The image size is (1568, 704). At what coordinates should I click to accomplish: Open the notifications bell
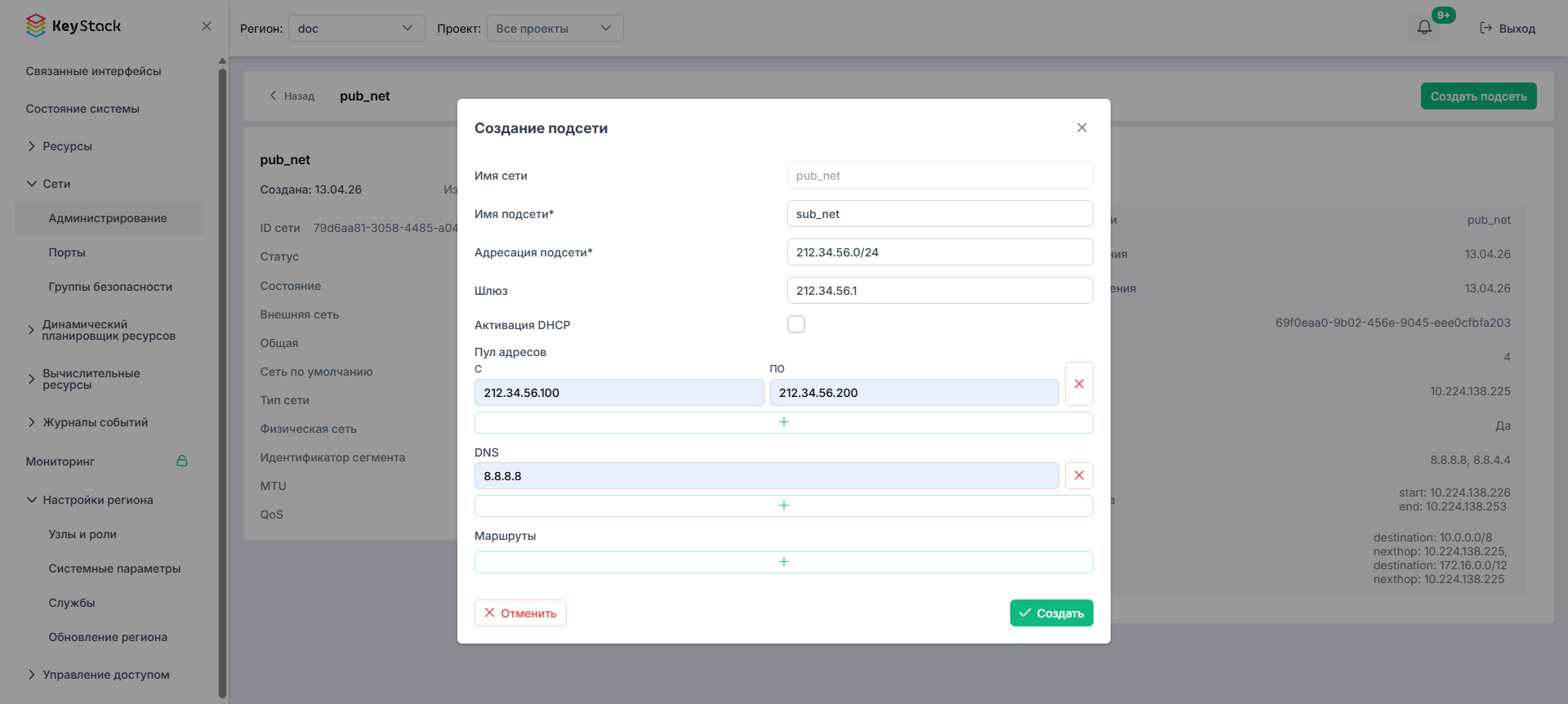point(1424,28)
